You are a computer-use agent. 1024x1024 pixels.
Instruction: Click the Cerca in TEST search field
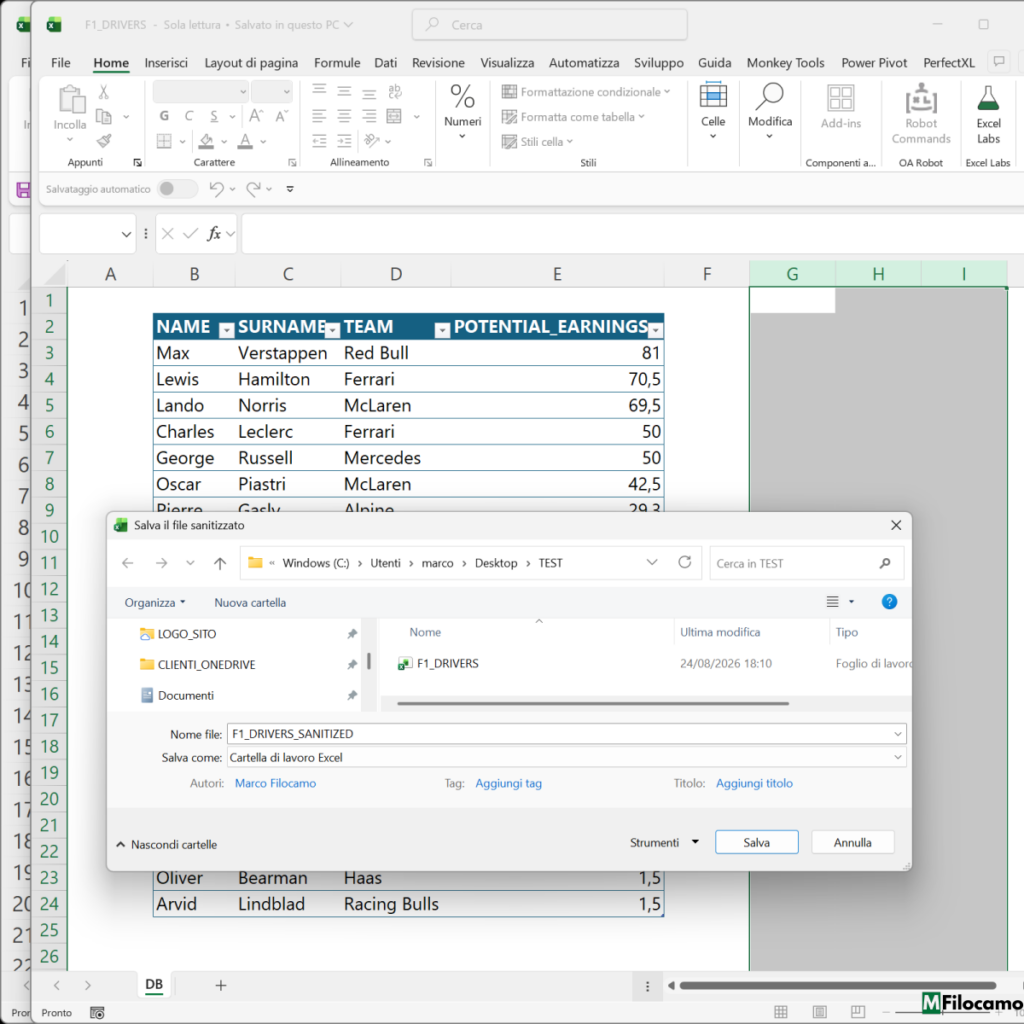point(807,563)
